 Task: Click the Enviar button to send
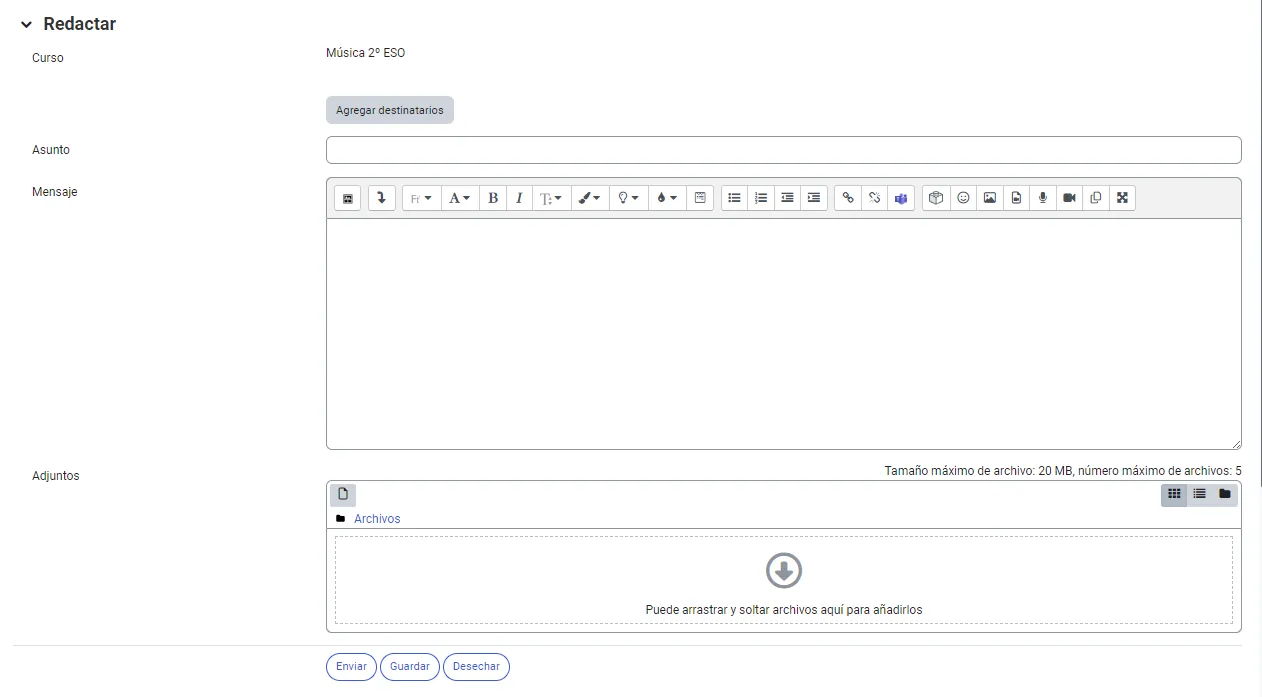point(350,666)
